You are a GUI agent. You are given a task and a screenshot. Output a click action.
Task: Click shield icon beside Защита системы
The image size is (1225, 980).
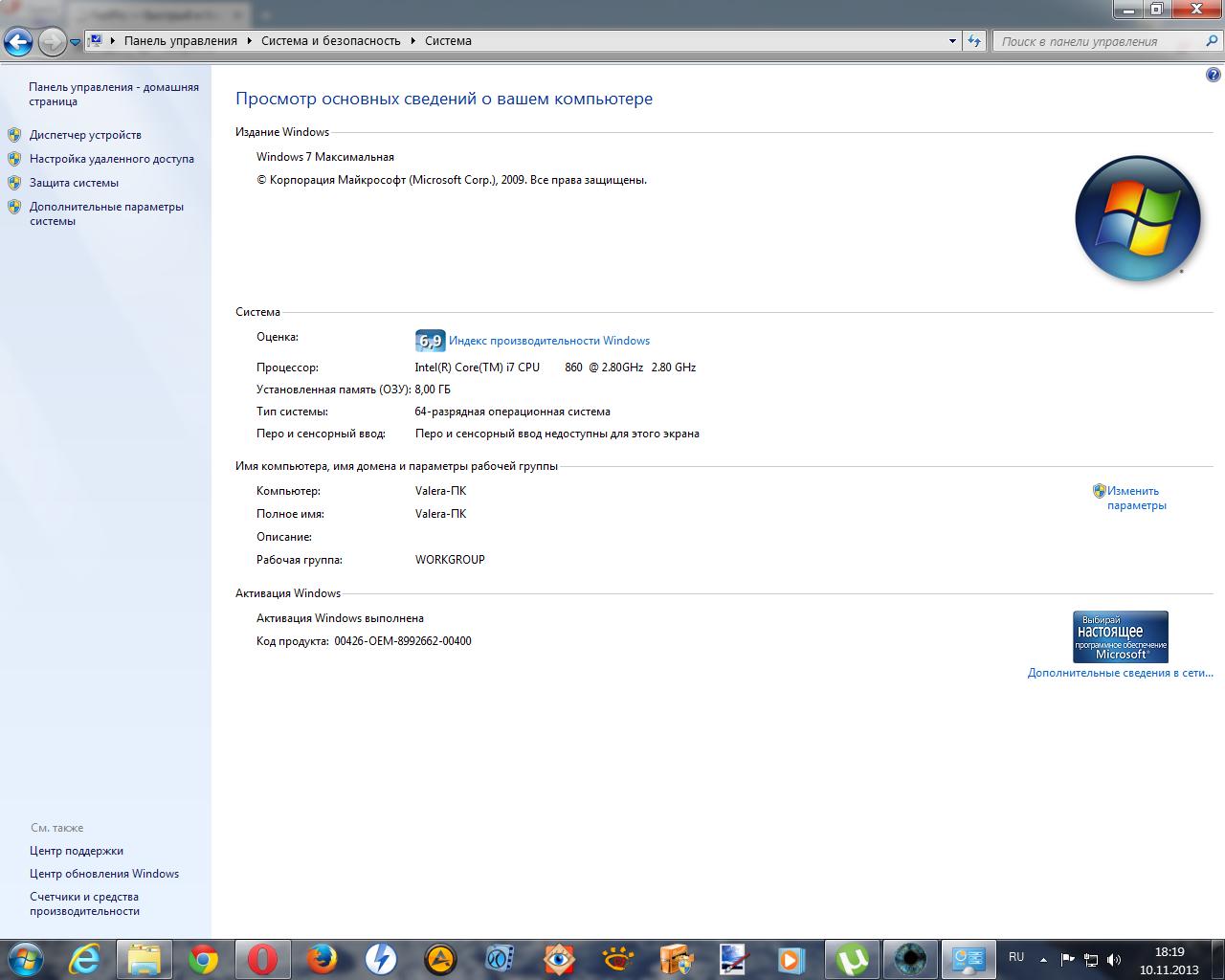[14, 183]
